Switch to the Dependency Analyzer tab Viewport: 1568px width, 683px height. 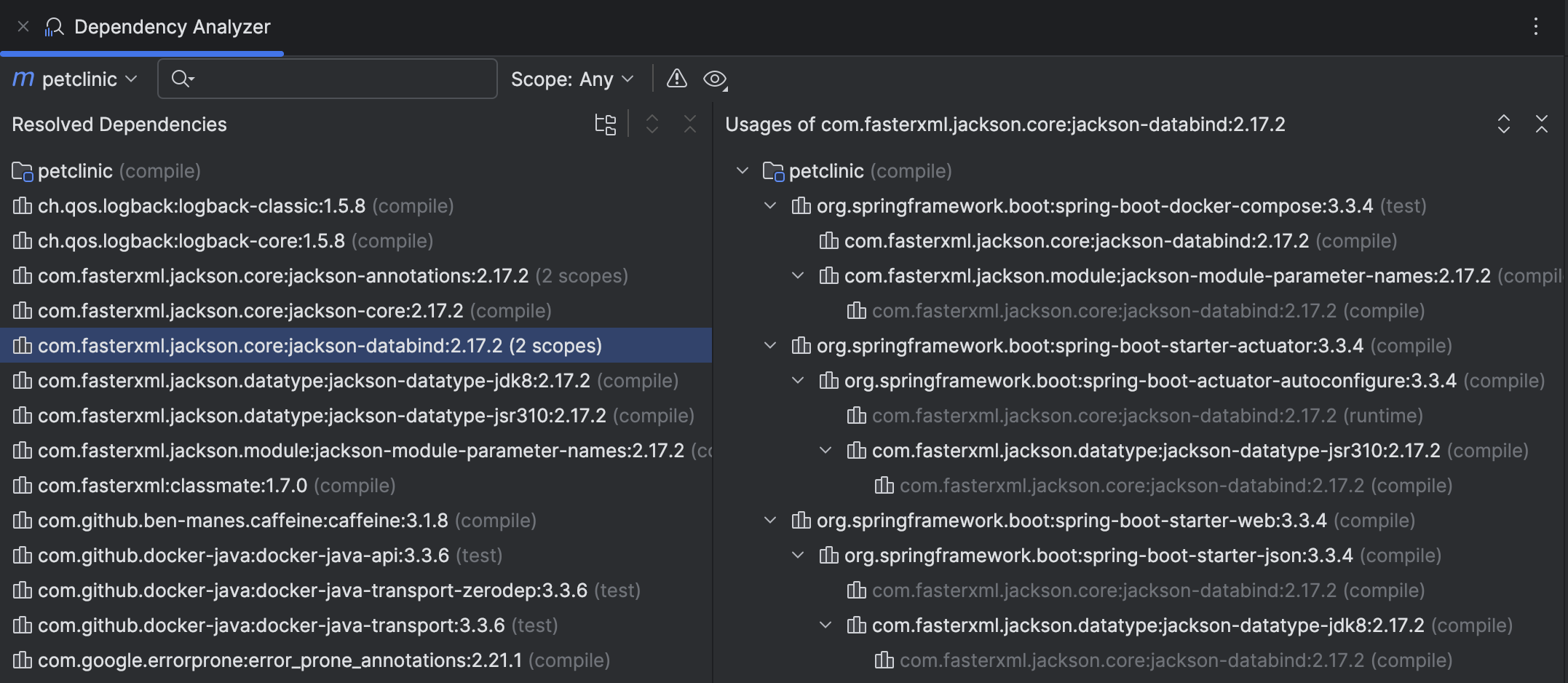(172, 27)
